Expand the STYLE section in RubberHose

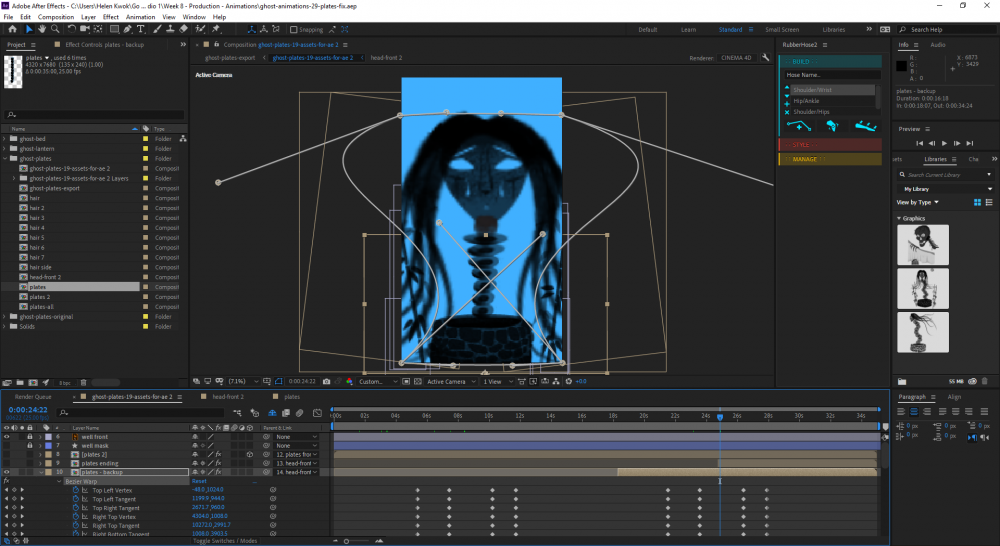(830, 145)
